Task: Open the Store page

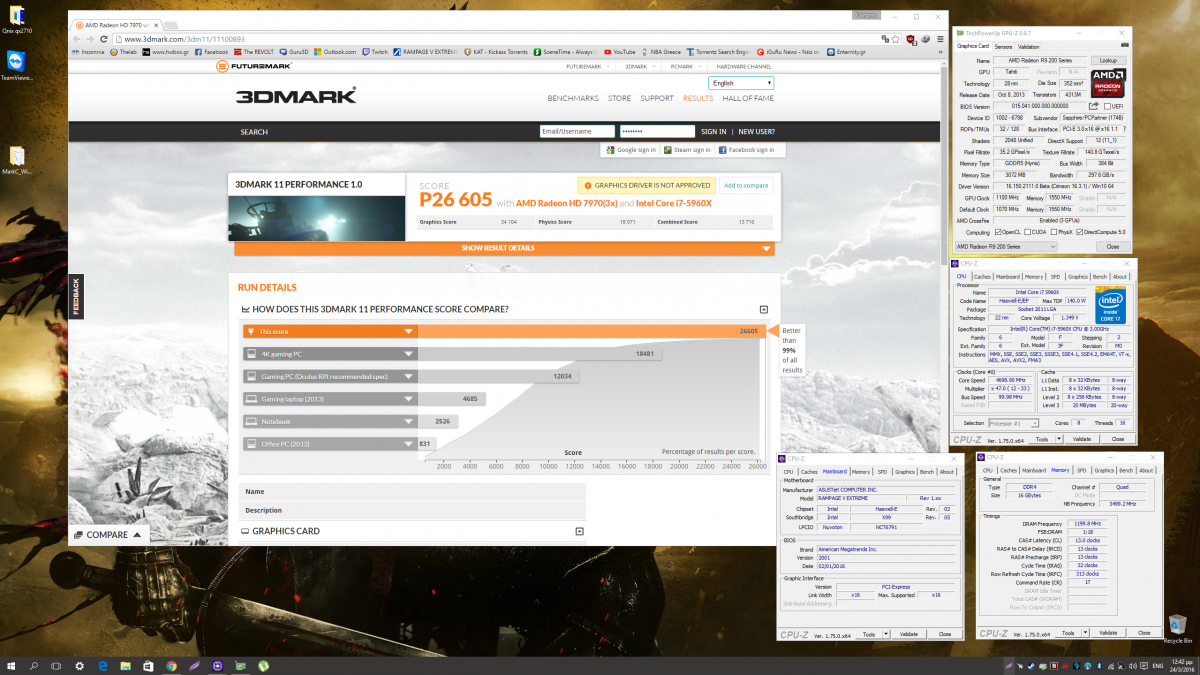Action: coord(620,98)
